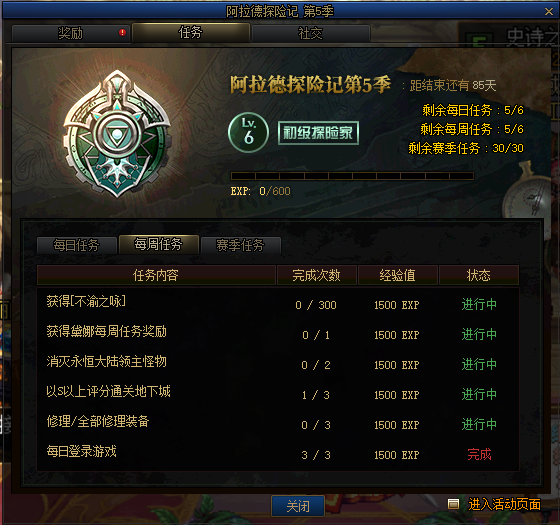Click the pocket watch decoration at right

(530, 193)
